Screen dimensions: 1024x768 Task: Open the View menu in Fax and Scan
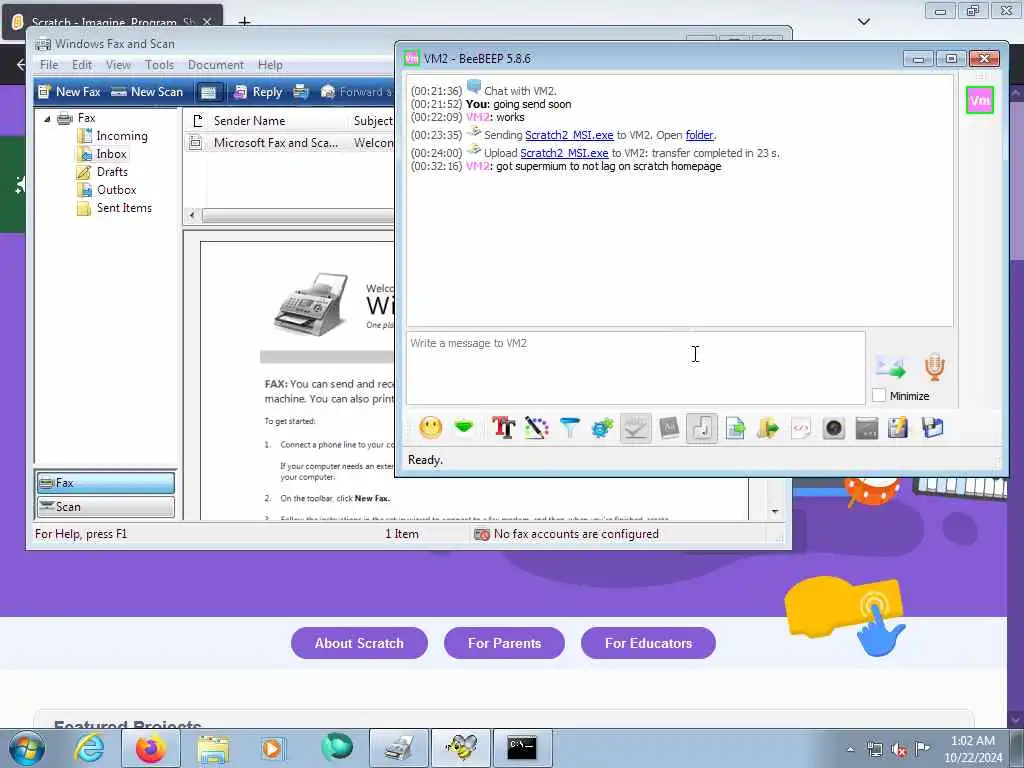point(118,65)
